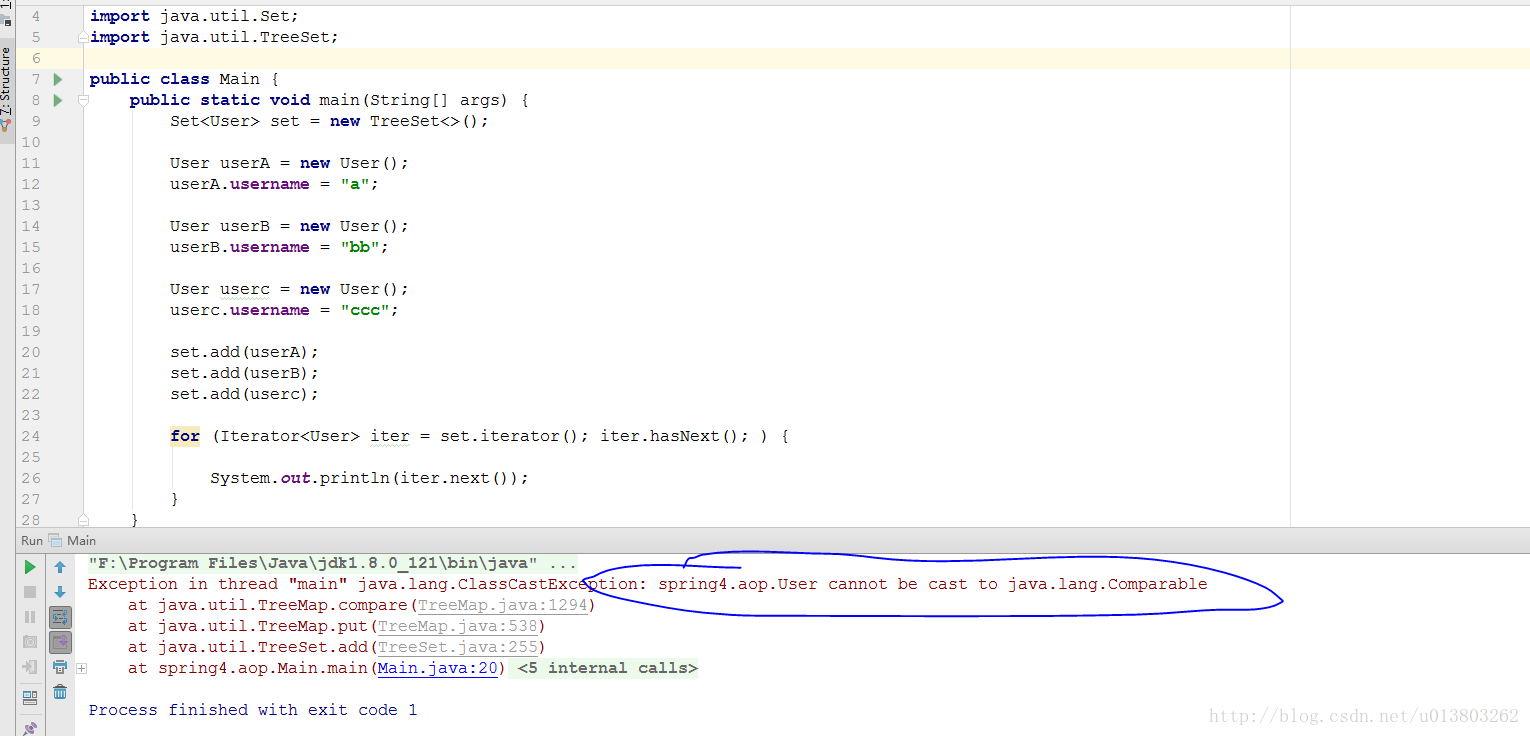Expand the folded stack frames plus icon
The height and width of the screenshot is (736, 1530).
pos(82,668)
